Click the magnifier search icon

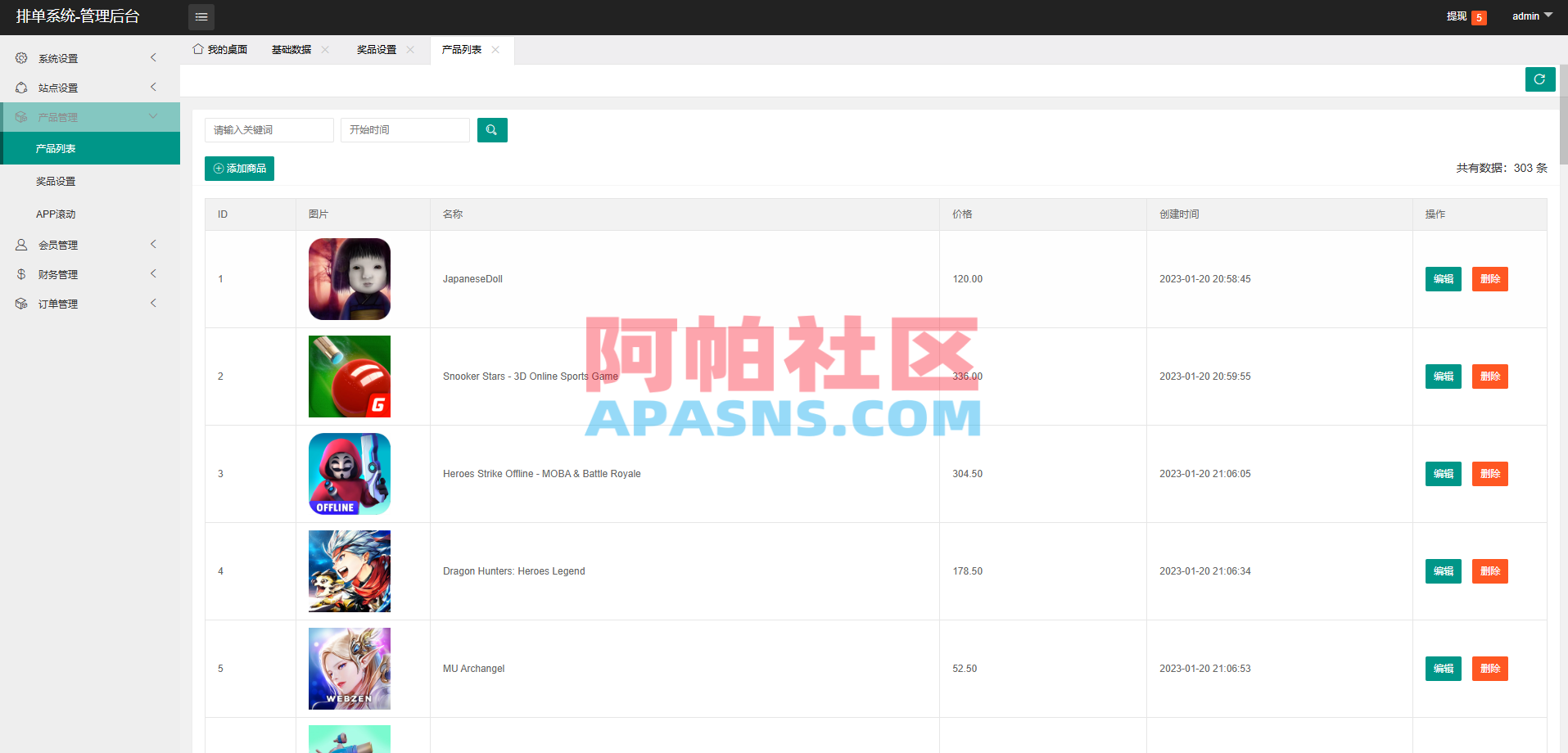(x=491, y=129)
